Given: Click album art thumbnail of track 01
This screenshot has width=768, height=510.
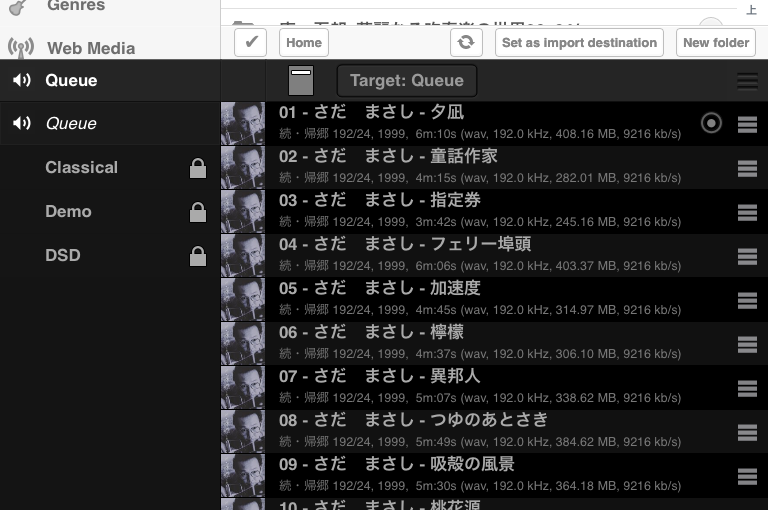Looking at the screenshot, I should click(x=243, y=123).
